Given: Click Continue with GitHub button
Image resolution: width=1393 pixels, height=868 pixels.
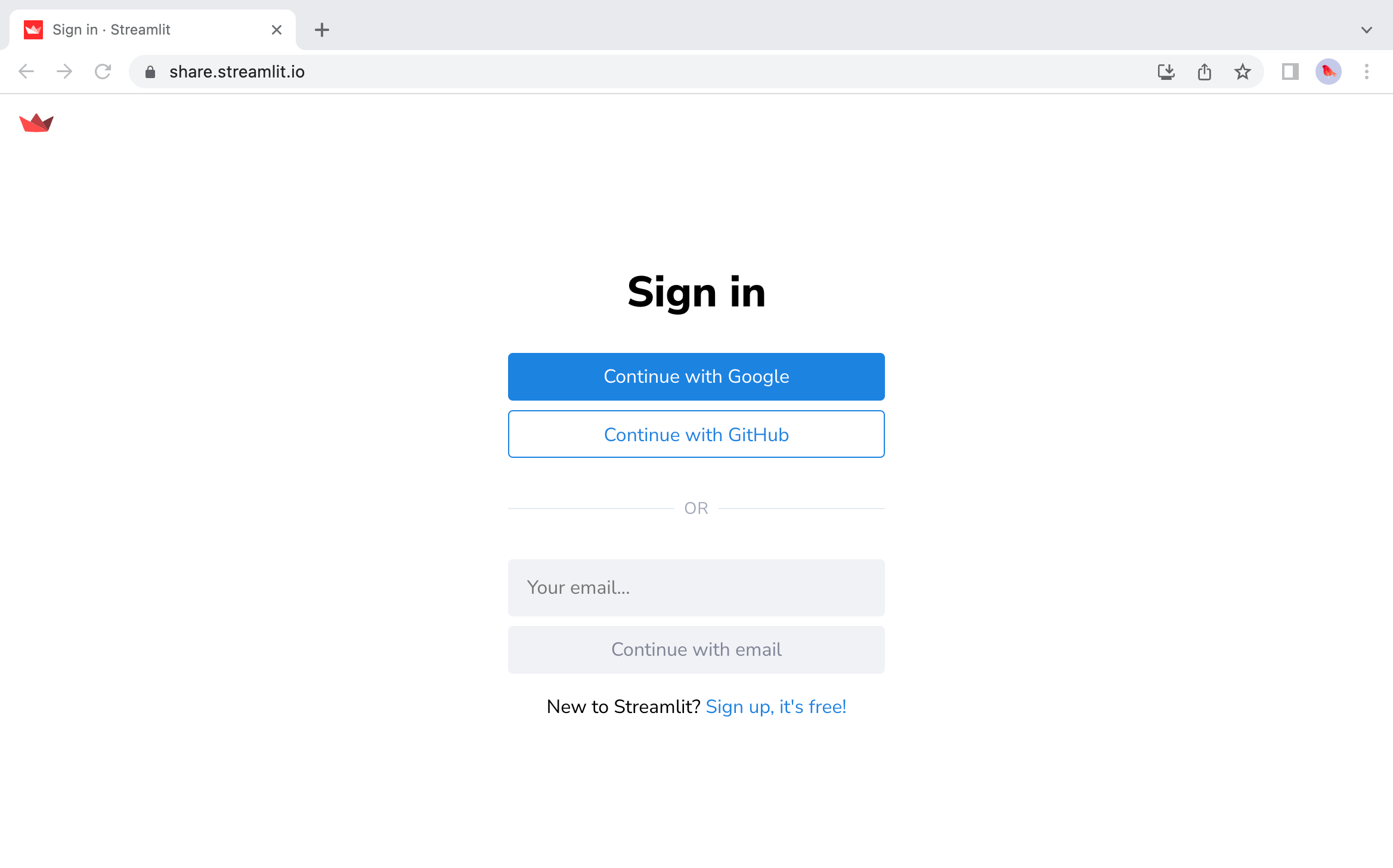Looking at the screenshot, I should (696, 434).
